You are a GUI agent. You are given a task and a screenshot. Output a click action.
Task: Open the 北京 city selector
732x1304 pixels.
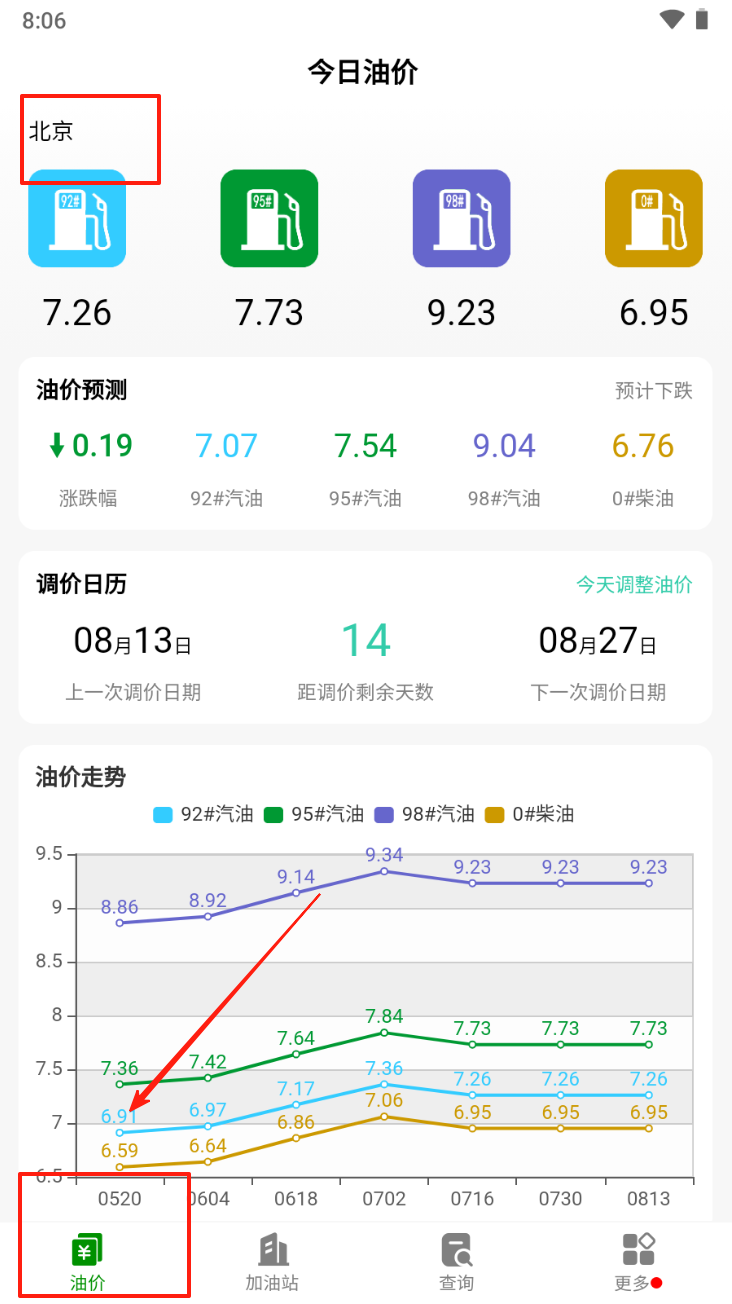[51, 131]
